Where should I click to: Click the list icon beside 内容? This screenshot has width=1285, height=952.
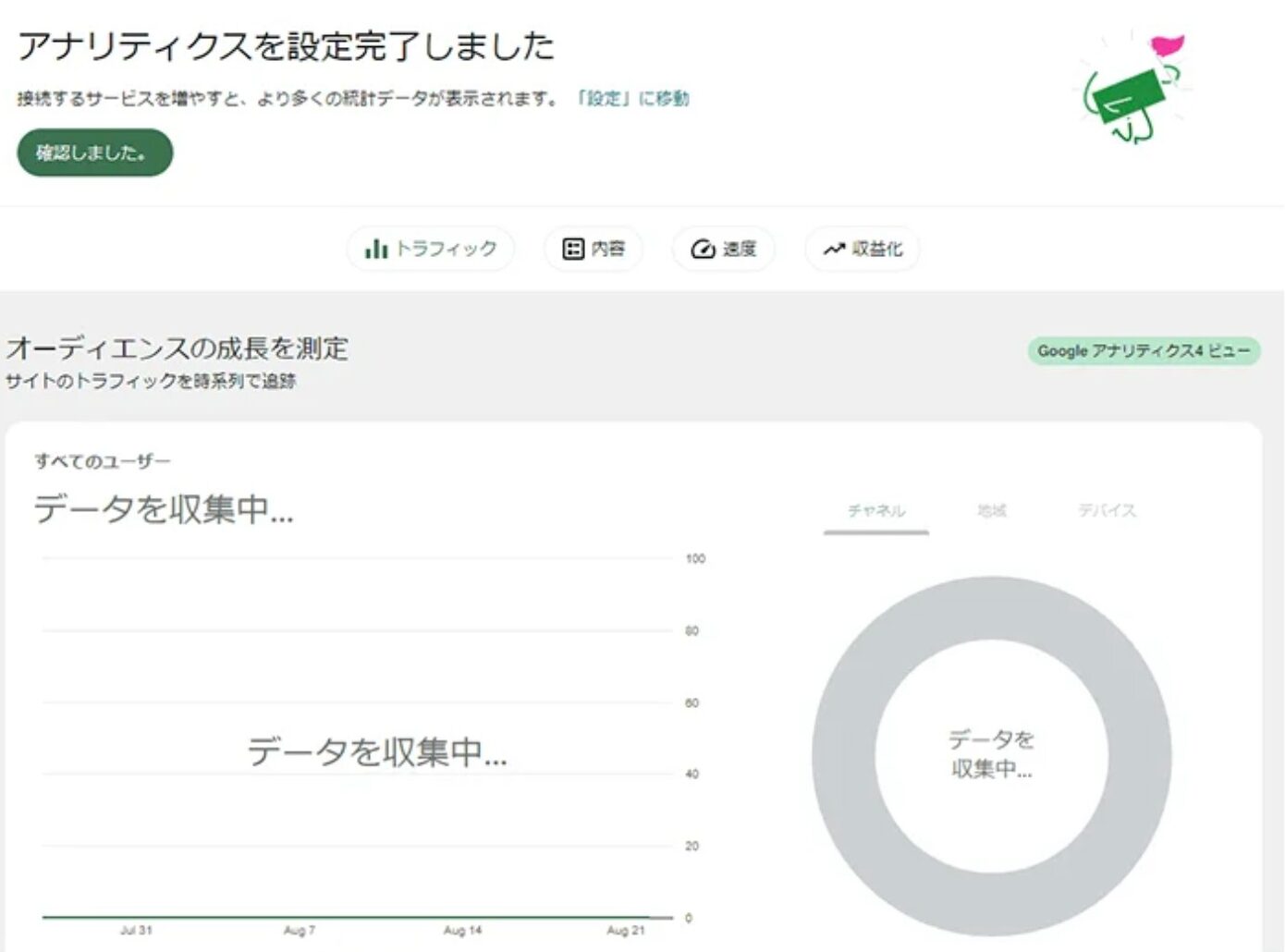point(573,249)
